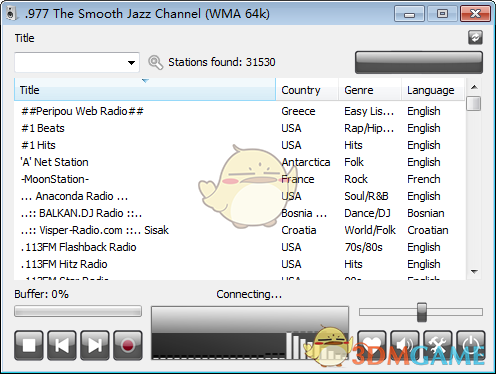
Task: Click the Dance/DJ genre cell
Action: (367, 213)
